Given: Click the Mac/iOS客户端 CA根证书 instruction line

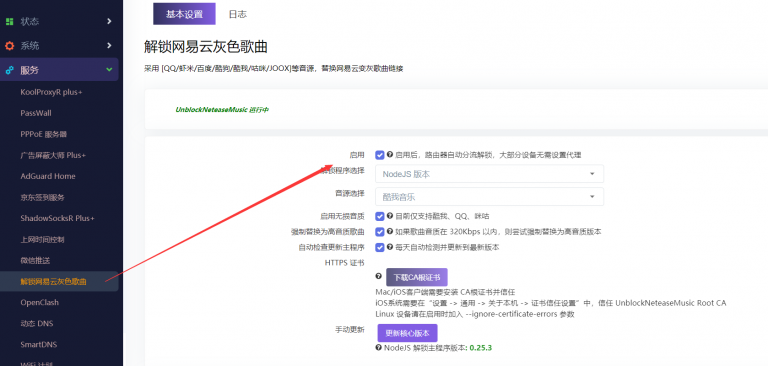Looking at the screenshot, I should (445, 292).
